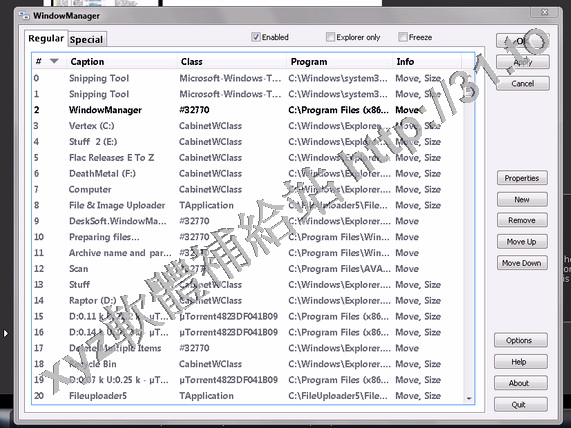Close the WindowManager dialog
This screenshot has width=571, height=428.
click(544, 12)
